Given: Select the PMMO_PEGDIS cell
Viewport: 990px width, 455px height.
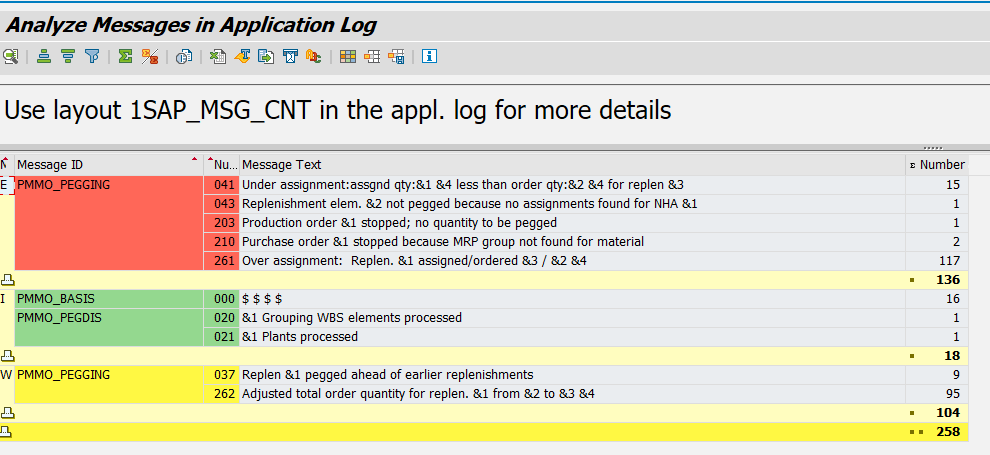Looking at the screenshot, I should (x=109, y=328).
